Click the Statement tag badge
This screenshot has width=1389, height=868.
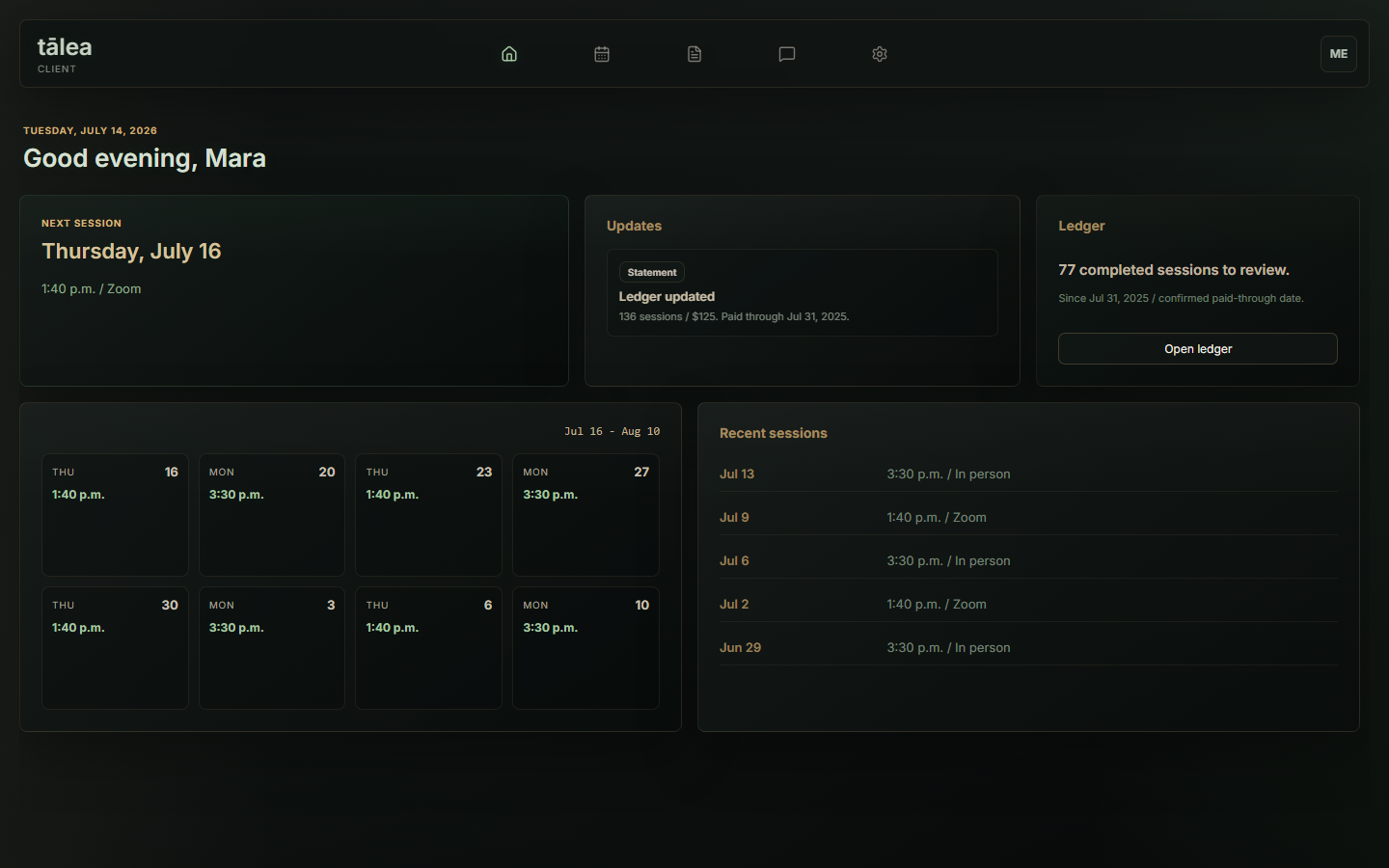652,272
